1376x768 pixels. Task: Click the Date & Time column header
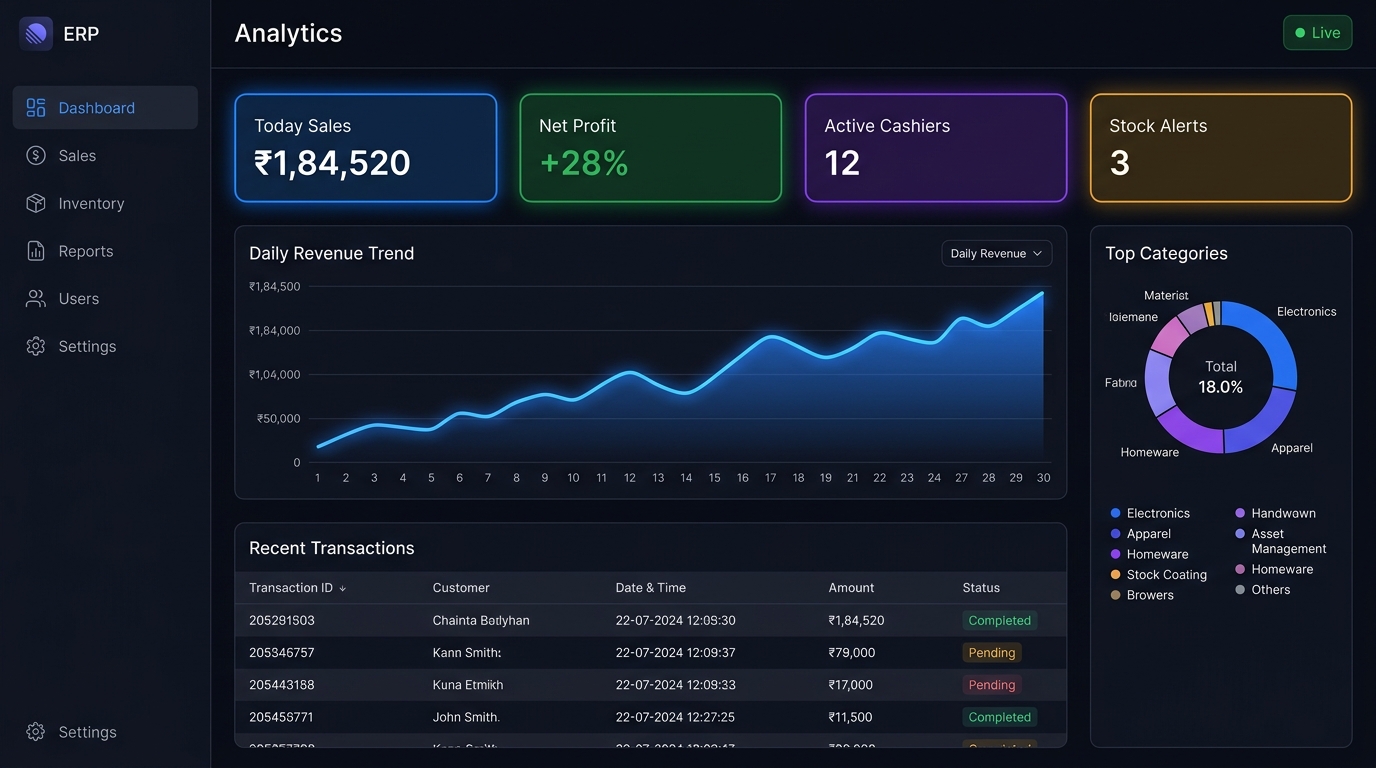(650, 588)
